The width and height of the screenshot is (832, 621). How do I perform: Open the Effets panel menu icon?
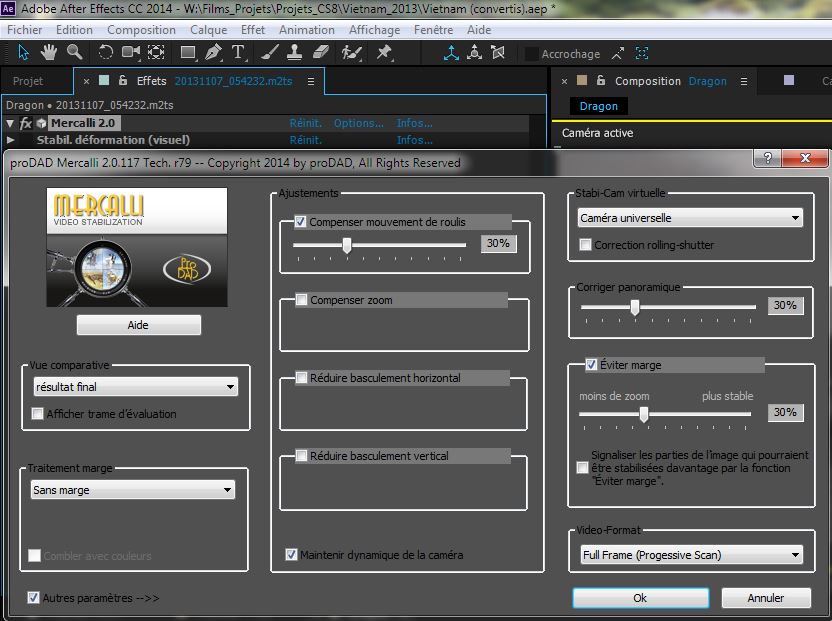point(311,81)
